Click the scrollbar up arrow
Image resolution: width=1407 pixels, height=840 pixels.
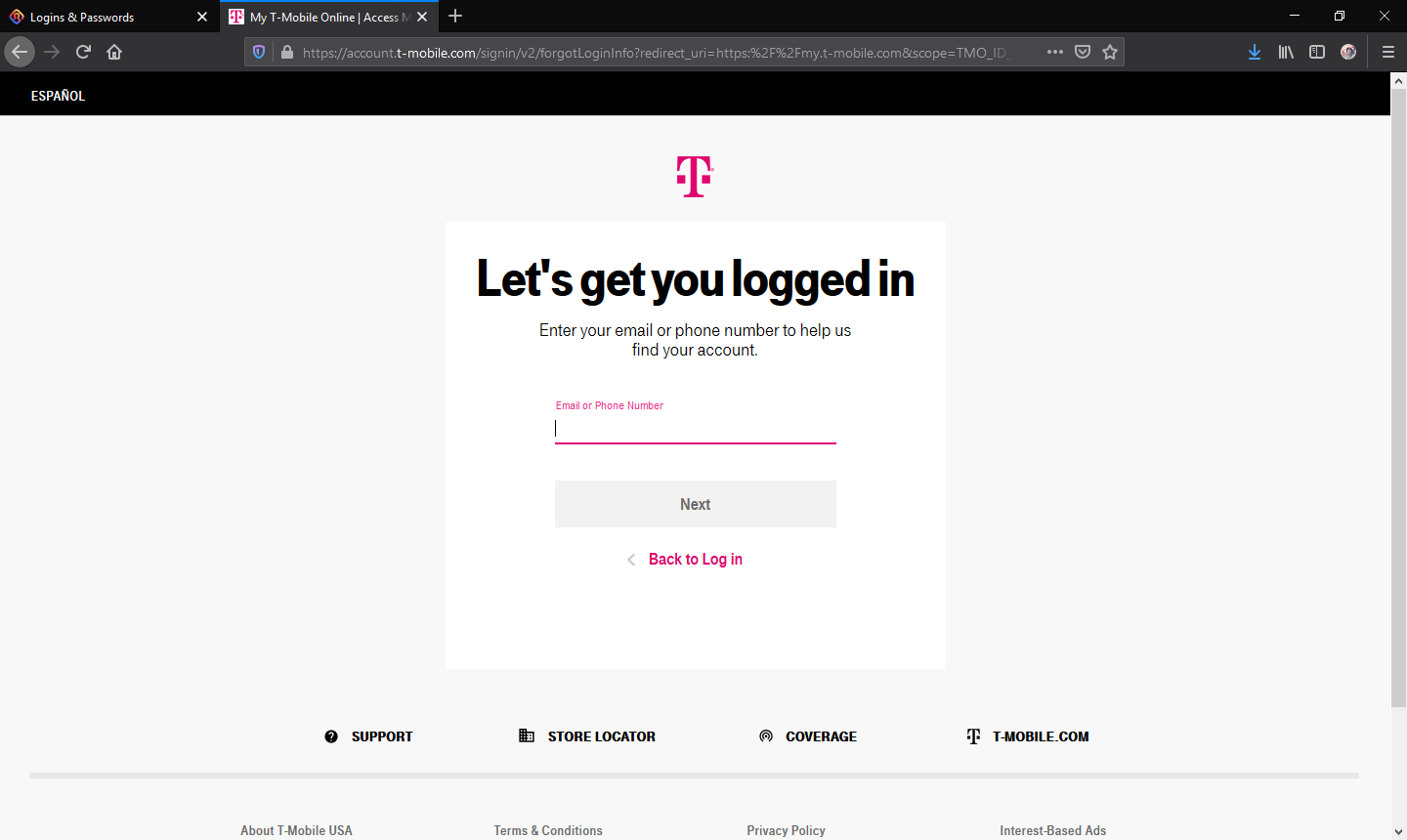tap(1398, 80)
